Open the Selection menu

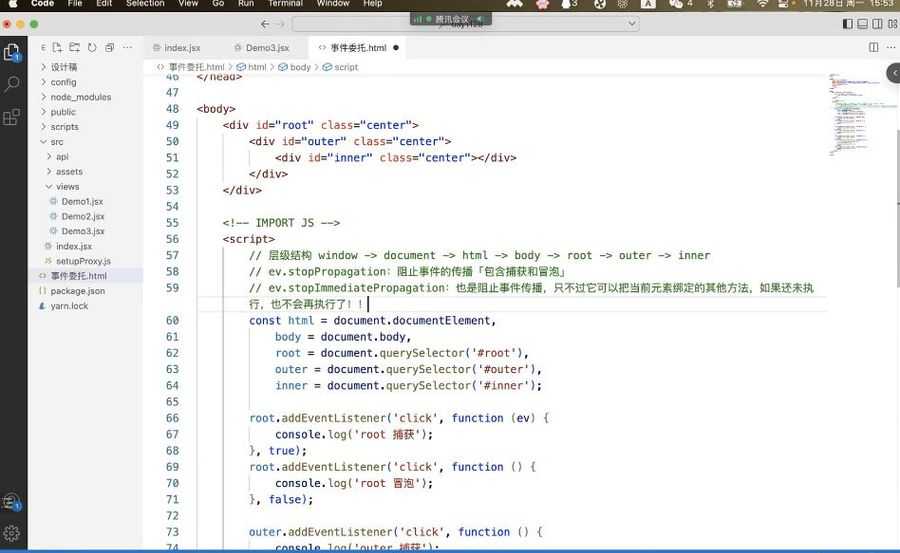(145, 3)
